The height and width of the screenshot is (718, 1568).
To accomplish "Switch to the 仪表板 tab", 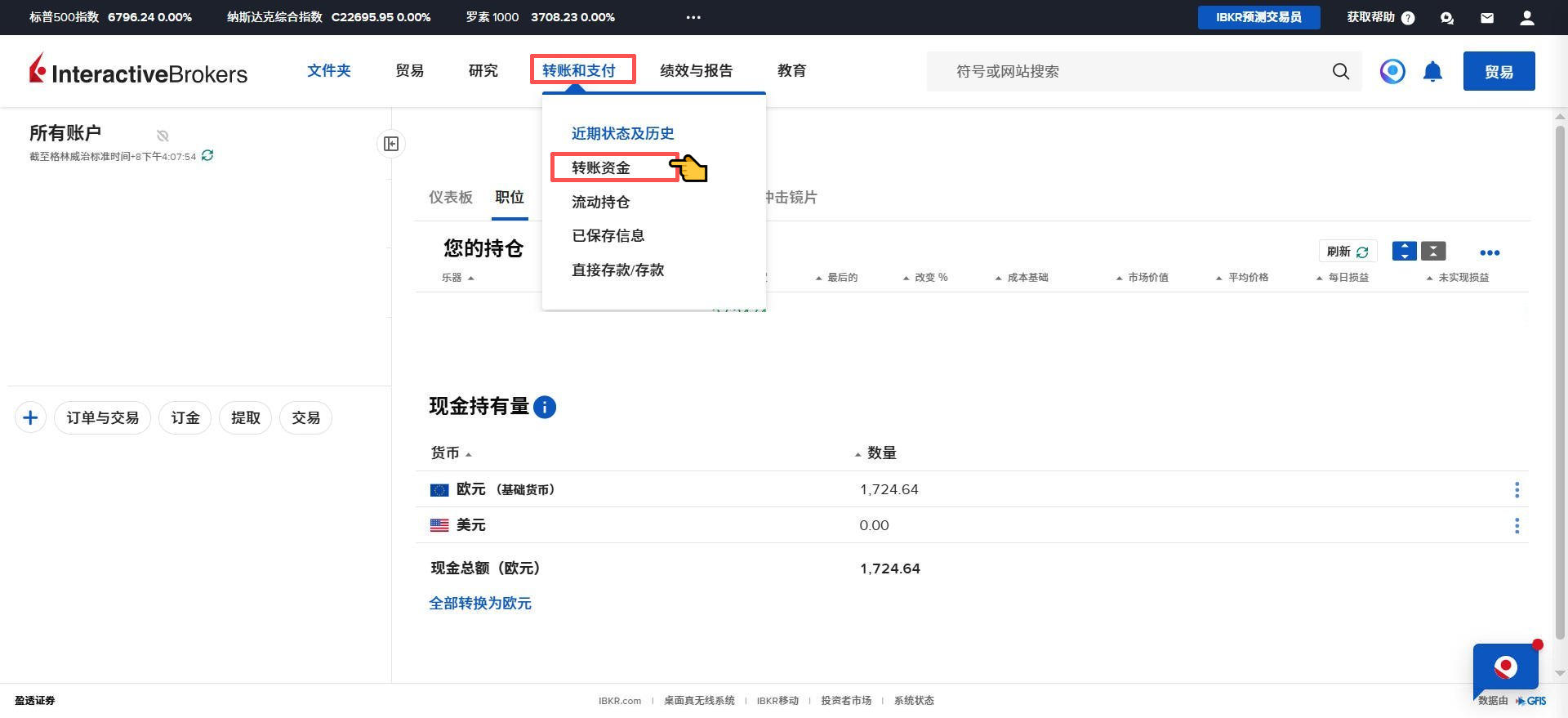I will (451, 197).
